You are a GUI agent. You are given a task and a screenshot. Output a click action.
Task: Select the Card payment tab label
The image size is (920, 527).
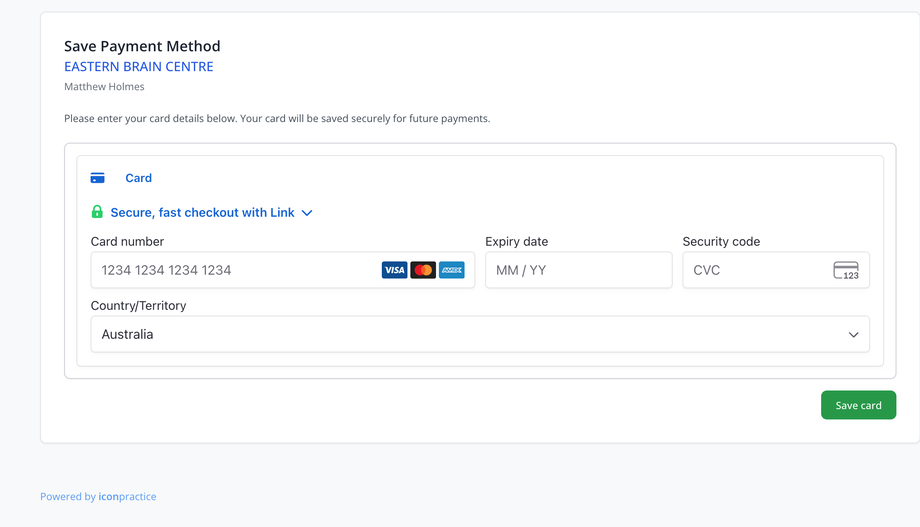138,178
